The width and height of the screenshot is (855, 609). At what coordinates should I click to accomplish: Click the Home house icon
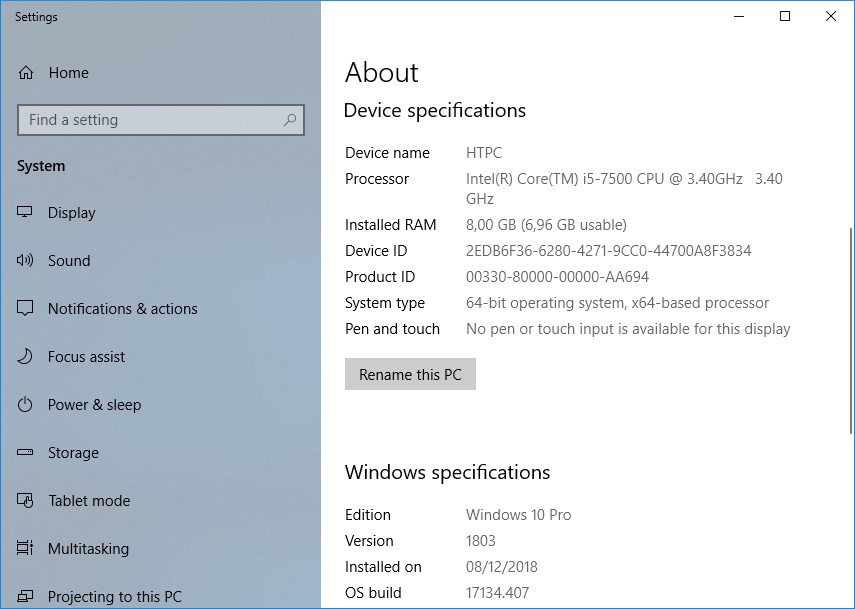click(26, 73)
